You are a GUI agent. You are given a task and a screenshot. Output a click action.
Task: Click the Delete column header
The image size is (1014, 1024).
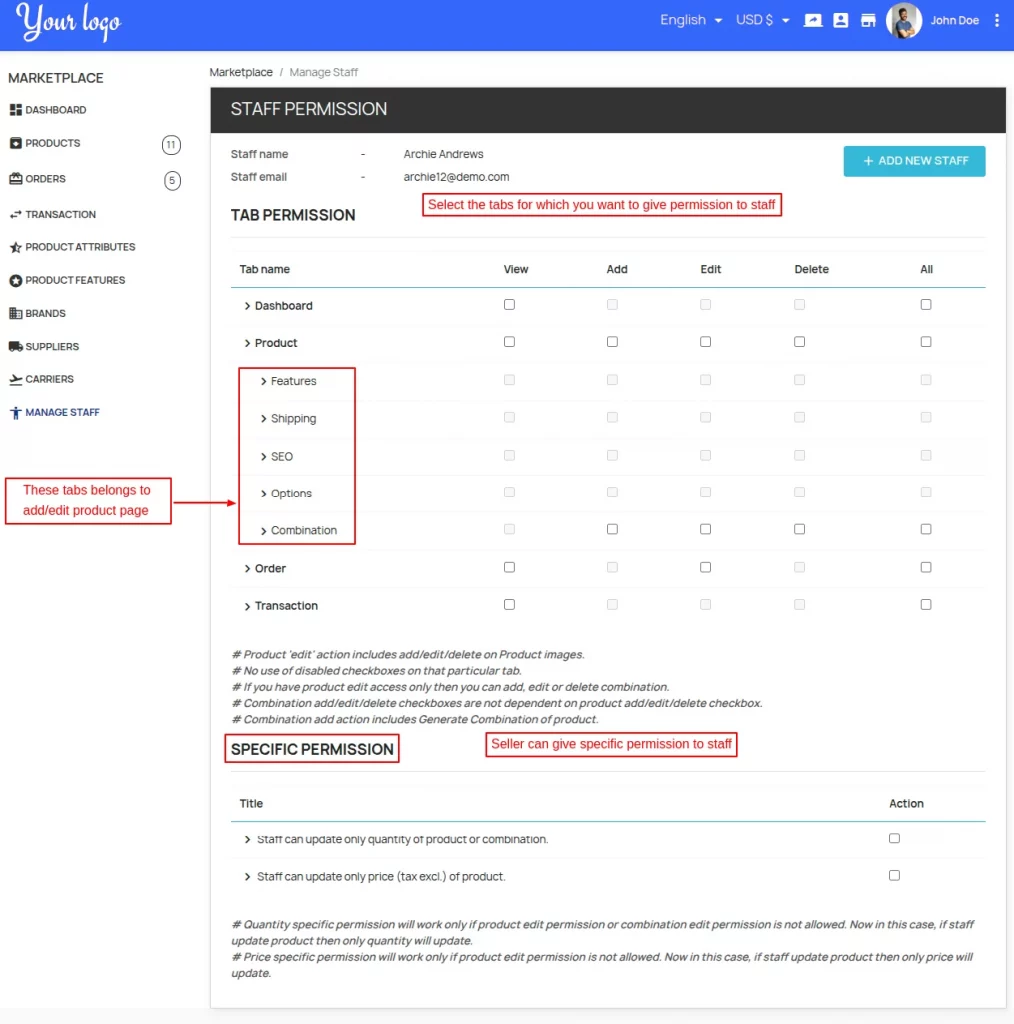point(812,269)
